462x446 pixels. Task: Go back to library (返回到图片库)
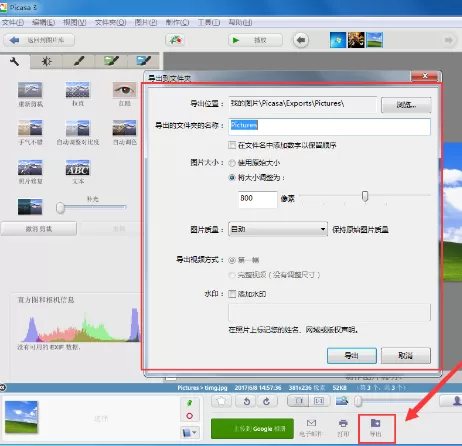[x=39, y=40]
